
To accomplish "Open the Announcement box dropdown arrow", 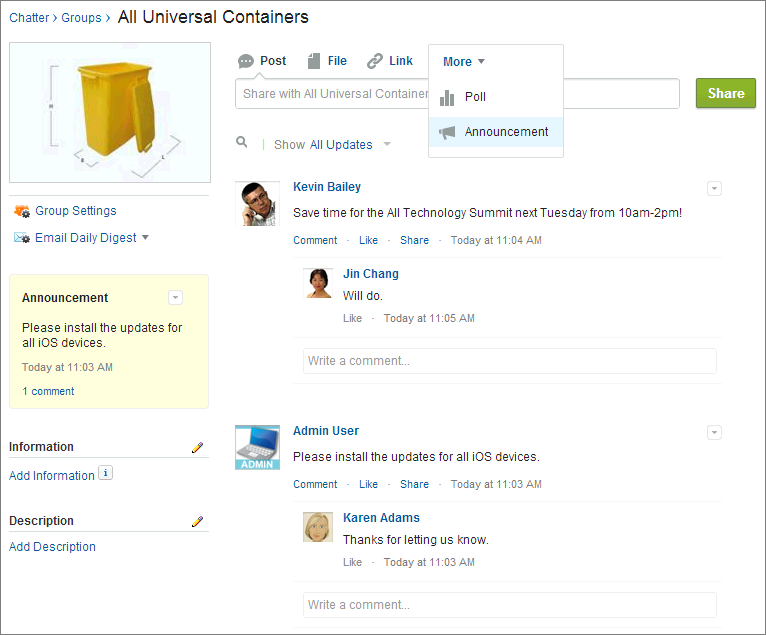I will [175, 298].
